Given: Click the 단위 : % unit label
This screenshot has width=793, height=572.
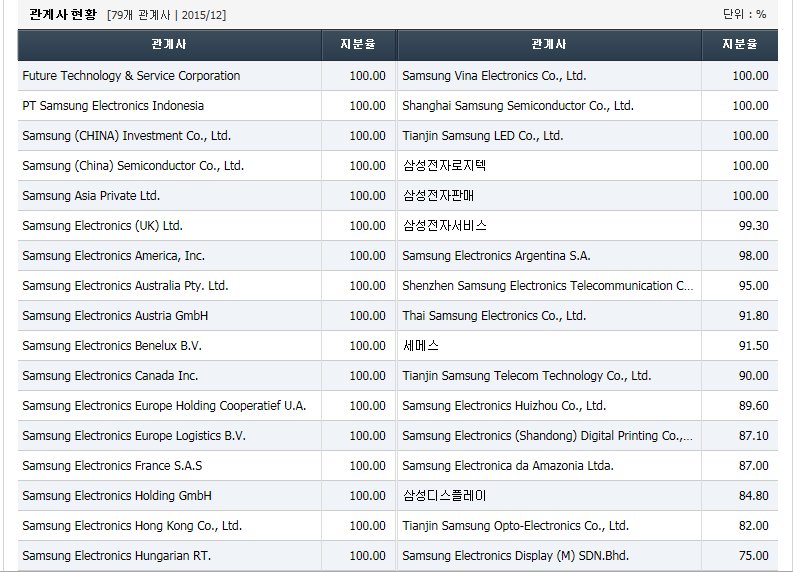Looking at the screenshot, I should pyautogui.click(x=744, y=14).
